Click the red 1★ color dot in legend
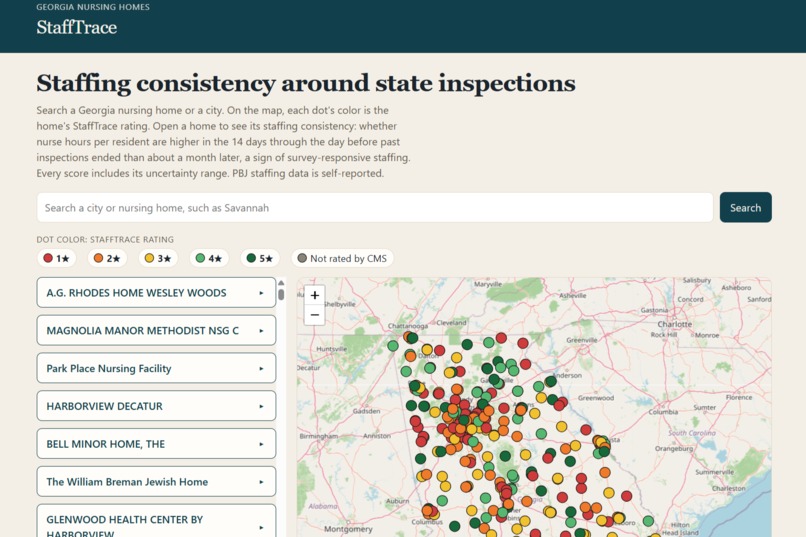 pyautogui.click(x=48, y=258)
